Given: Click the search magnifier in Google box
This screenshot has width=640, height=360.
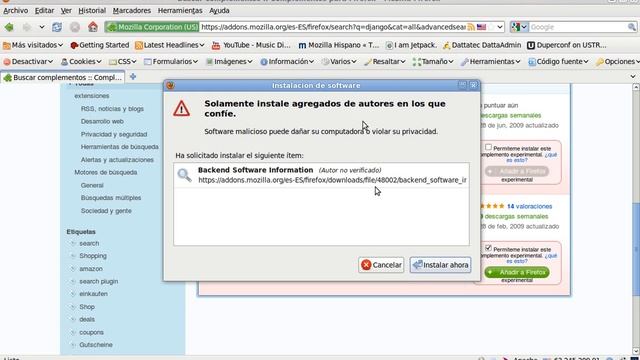Looking at the screenshot, I should tap(631, 27).
